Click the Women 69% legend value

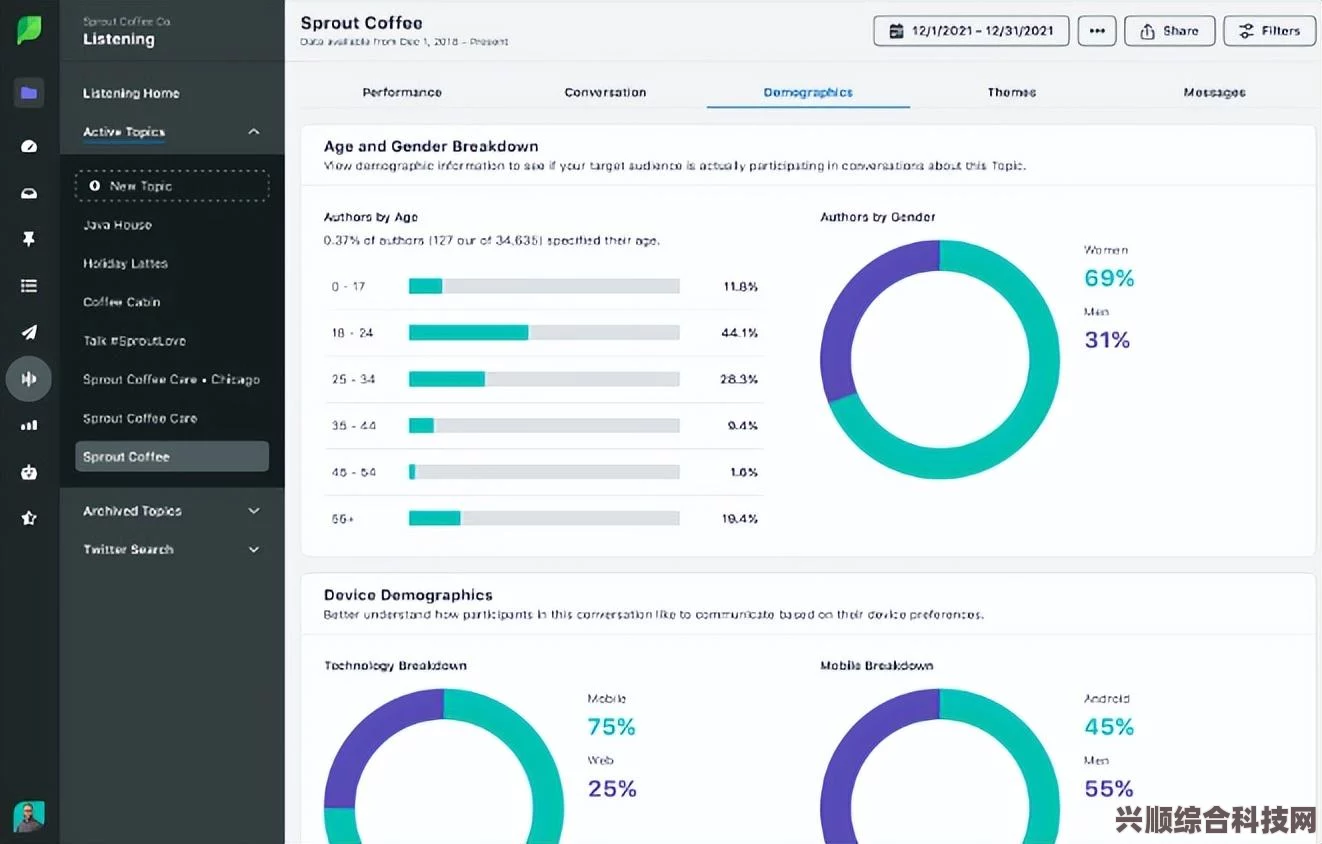pos(1109,278)
